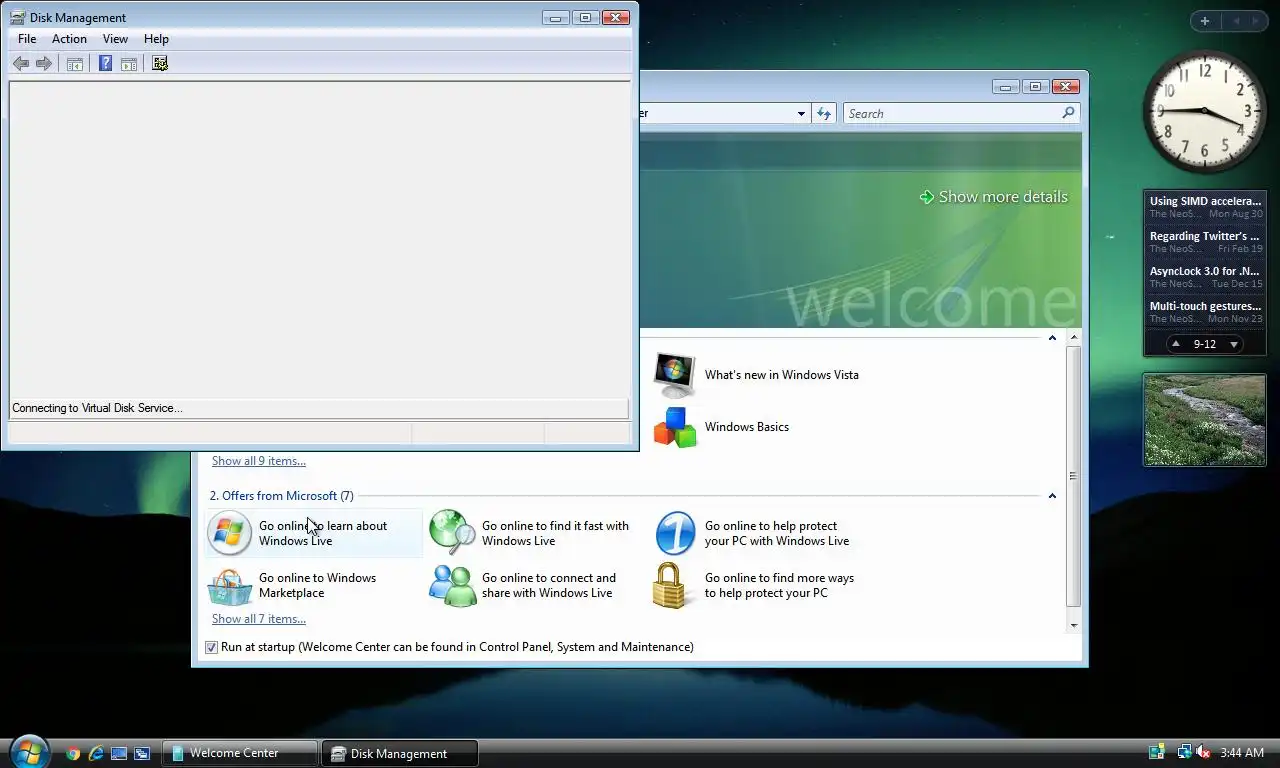Viewport: 1280px width, 768px height.
Task: Click Connecting to Virtual Disk Service status text
Action: coord(98,408)
